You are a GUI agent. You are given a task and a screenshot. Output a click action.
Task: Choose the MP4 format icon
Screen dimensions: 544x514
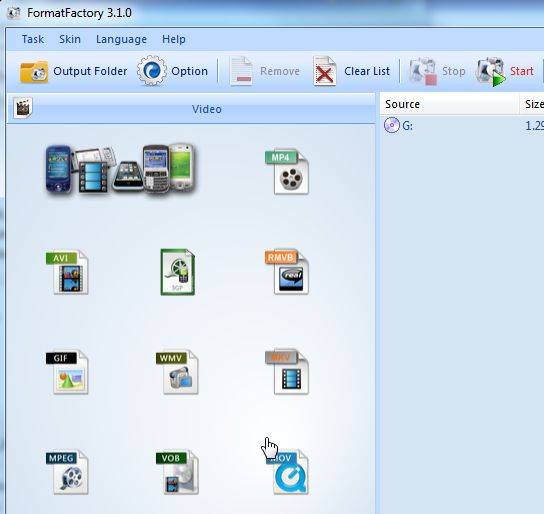(x=287, y=171)
